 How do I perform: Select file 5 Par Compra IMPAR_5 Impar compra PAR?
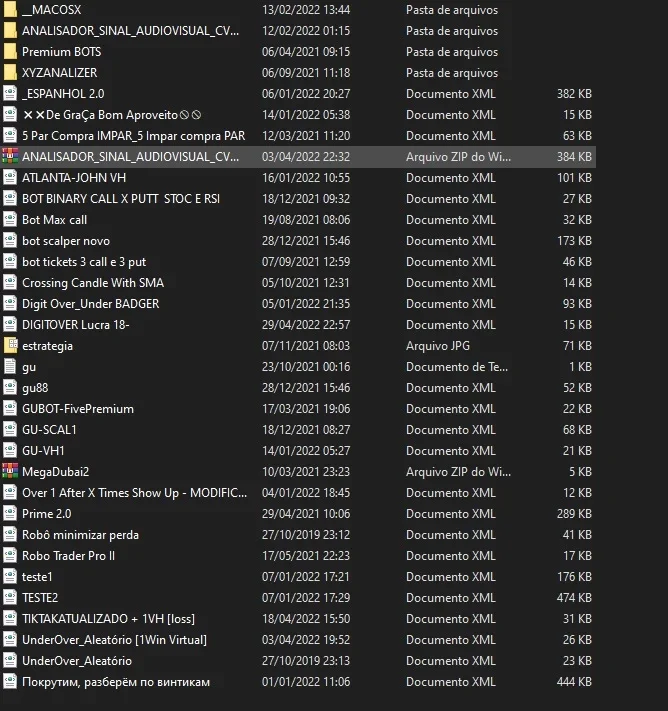coord(133,136)
